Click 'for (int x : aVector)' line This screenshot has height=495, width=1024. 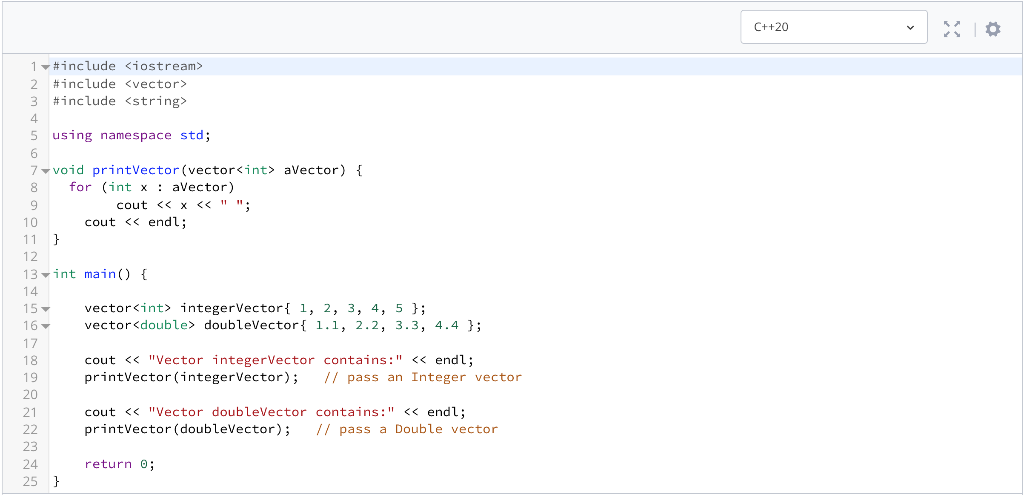point(152,187)
